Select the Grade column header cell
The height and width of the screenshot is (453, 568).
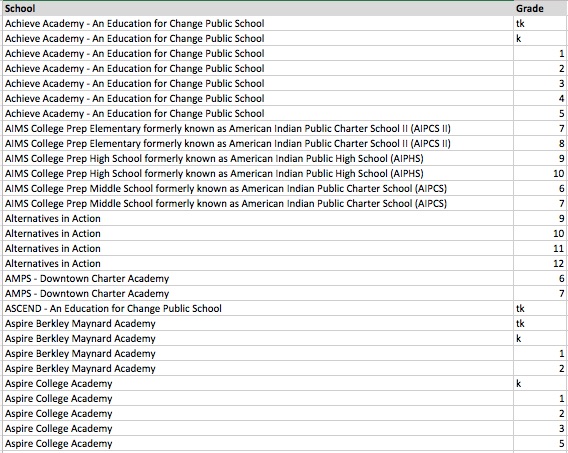pyautogui.click(x=540, y=8)
